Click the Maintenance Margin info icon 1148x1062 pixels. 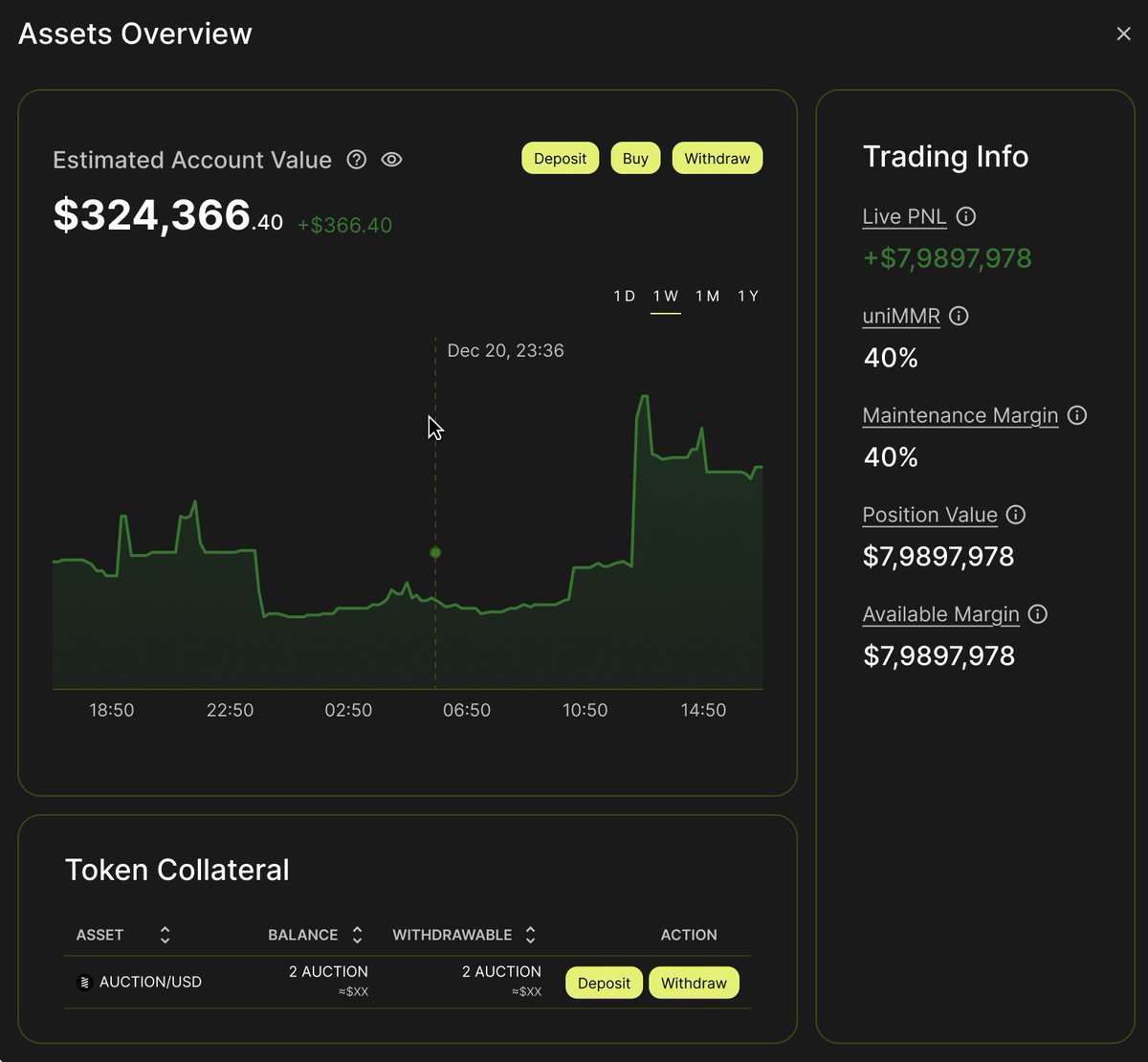coord(1076,415)
